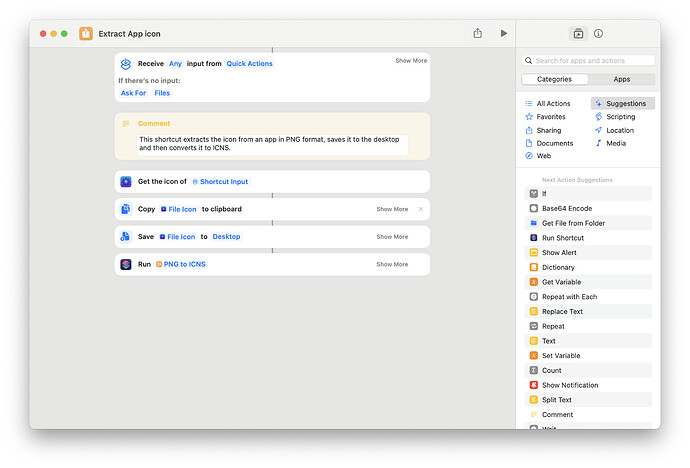Open the Documents category
Viewport: 690px width, 468px height.
click(550, 143)
